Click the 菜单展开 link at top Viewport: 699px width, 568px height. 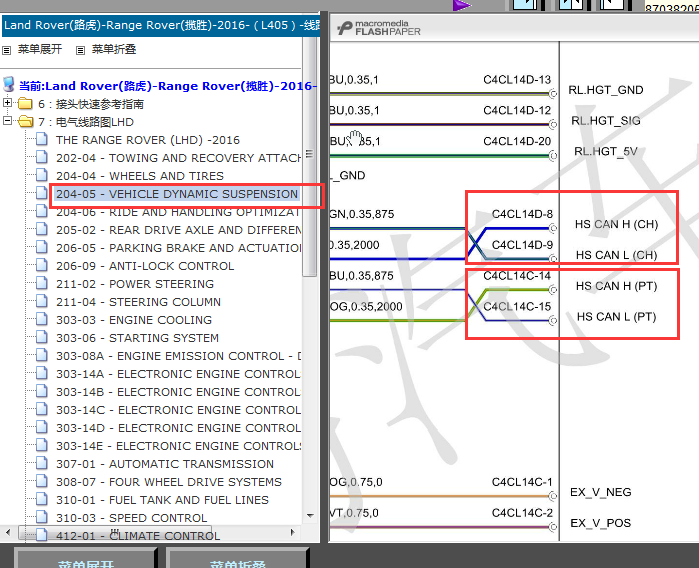40,49
